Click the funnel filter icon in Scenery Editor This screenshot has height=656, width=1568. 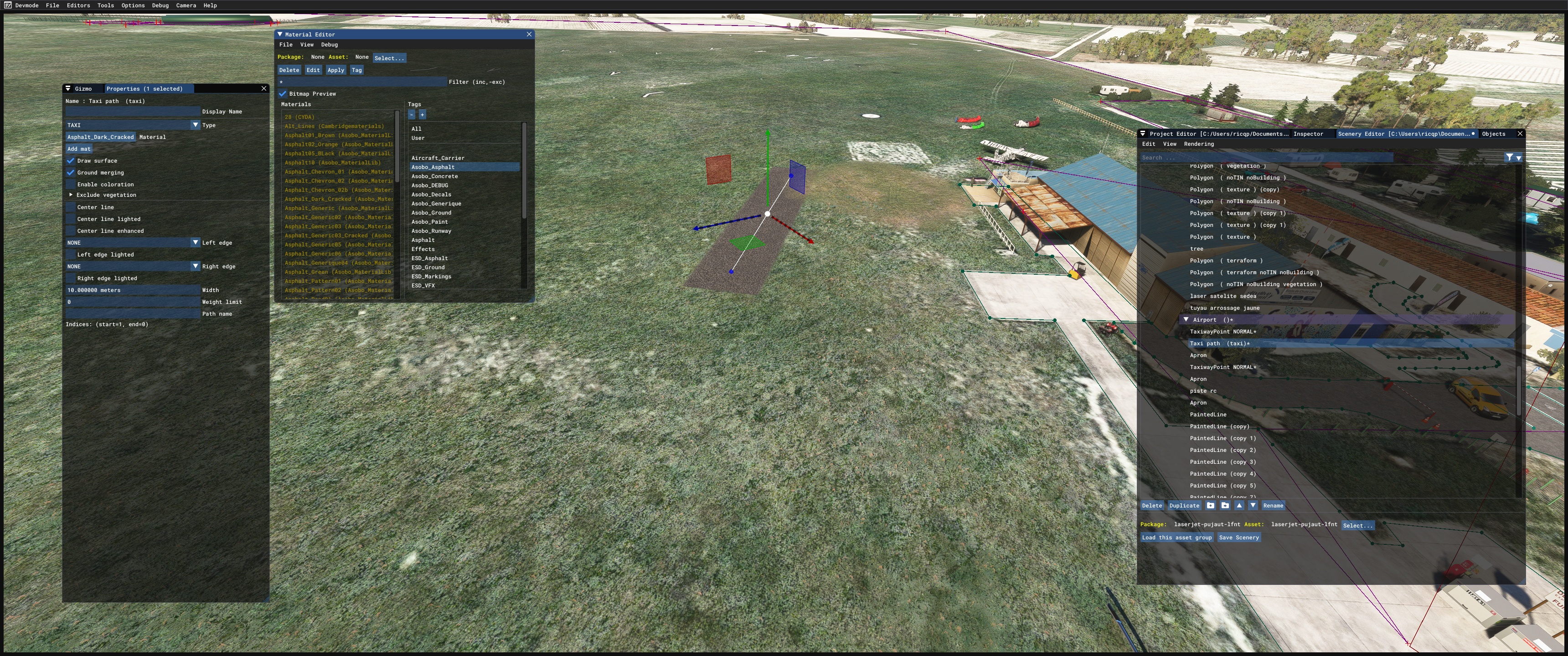pyautogui.click(x=1510, y=158)
